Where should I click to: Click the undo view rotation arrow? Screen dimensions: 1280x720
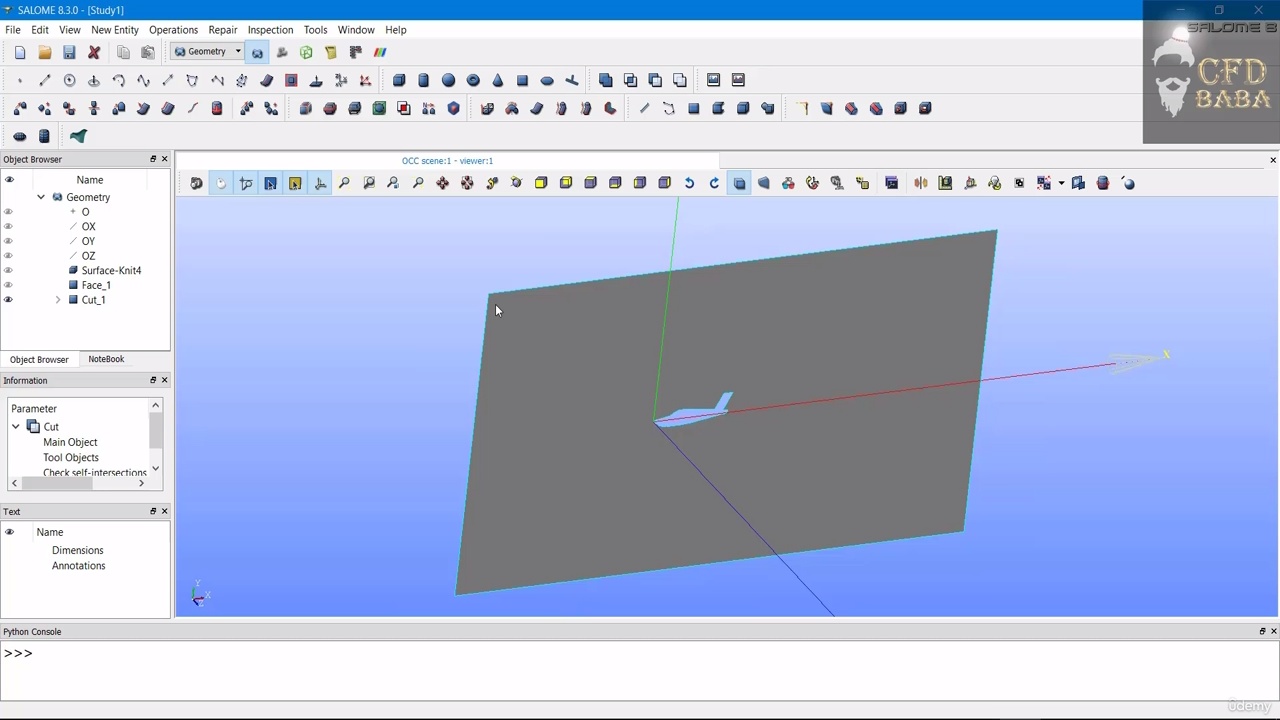(x=689, y=183)
